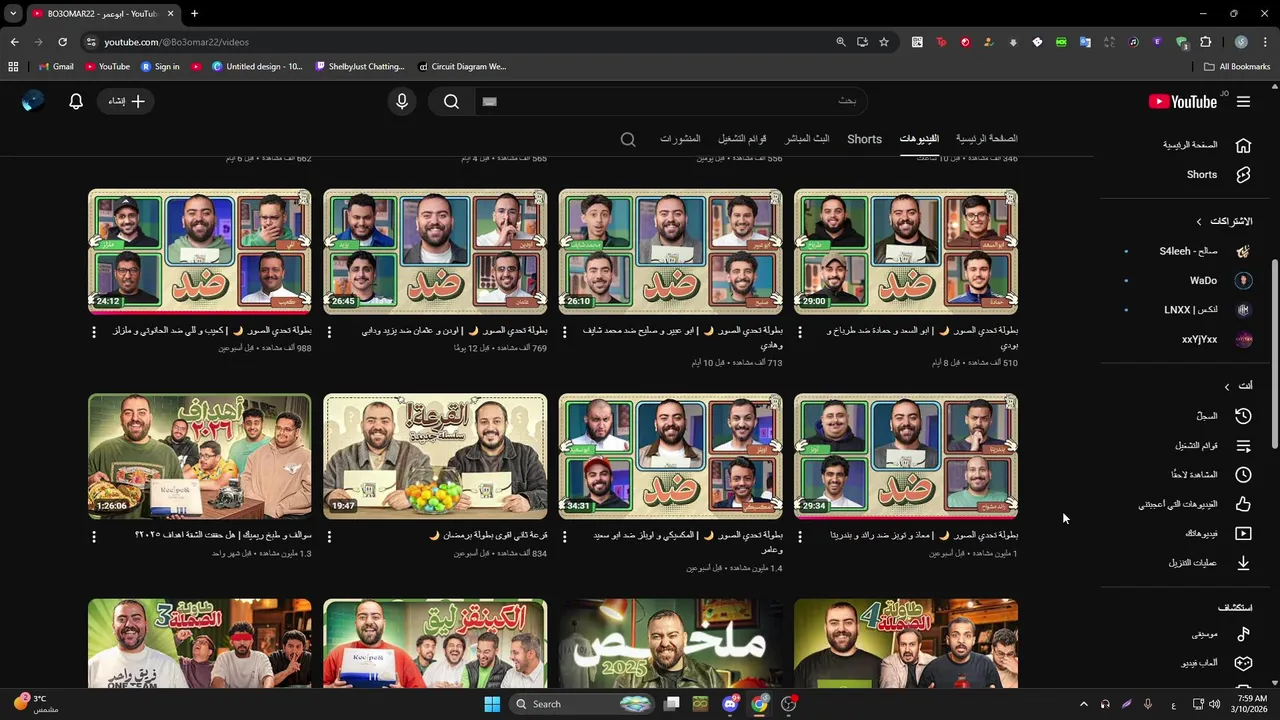Play the 29:00 duration video thumbnail
The height and width of the screenshot is (720, 1280).
pos(906,251)
